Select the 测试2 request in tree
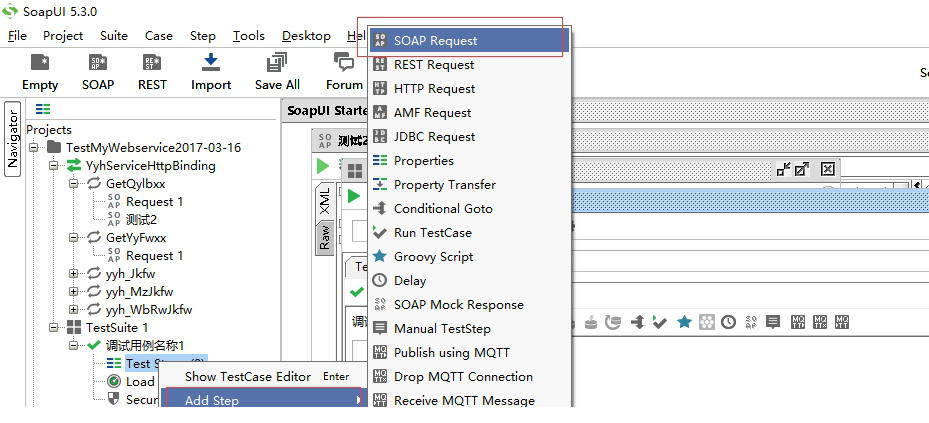This screenshot has height=423, width=929. [141, 220]
